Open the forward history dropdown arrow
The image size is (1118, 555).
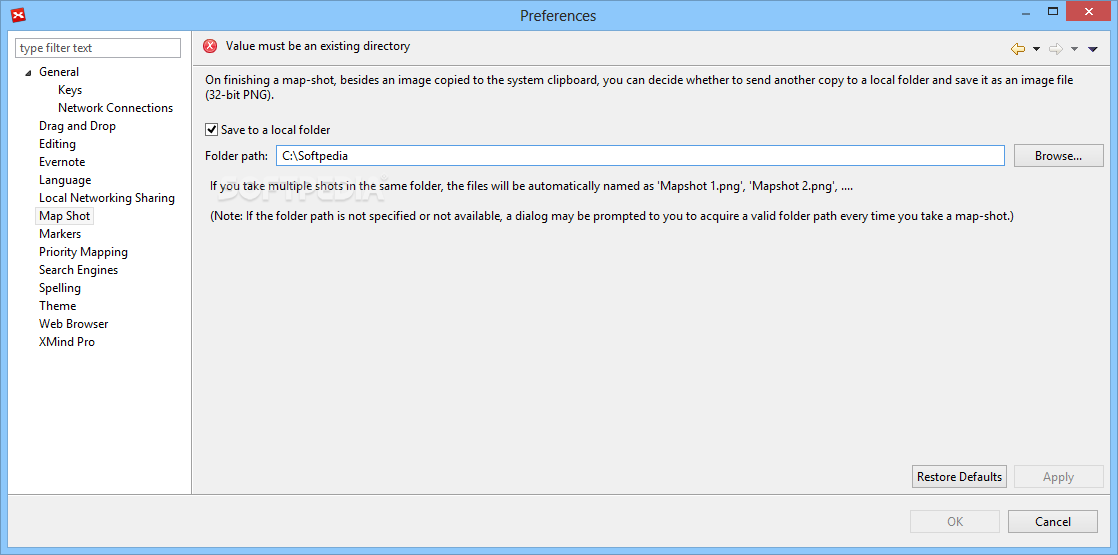pos(1074,49)
